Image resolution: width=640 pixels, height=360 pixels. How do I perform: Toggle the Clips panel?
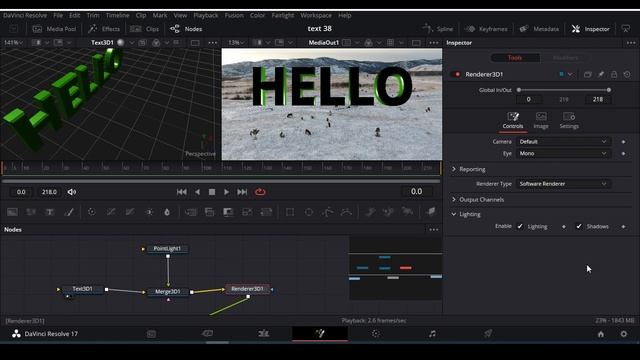144,29
